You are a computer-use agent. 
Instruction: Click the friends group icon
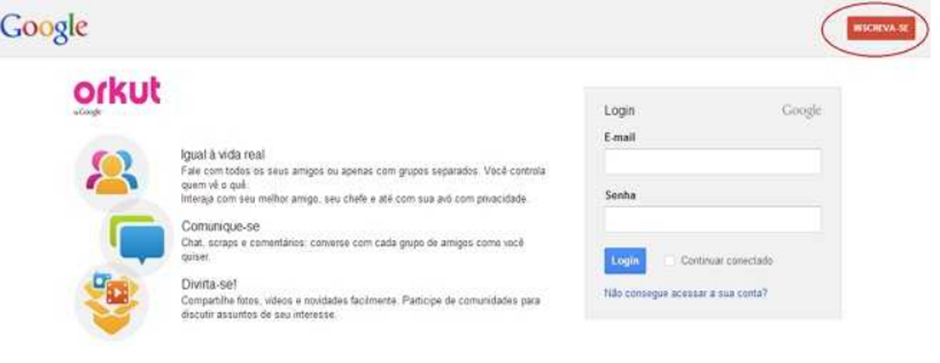[112, 173]
